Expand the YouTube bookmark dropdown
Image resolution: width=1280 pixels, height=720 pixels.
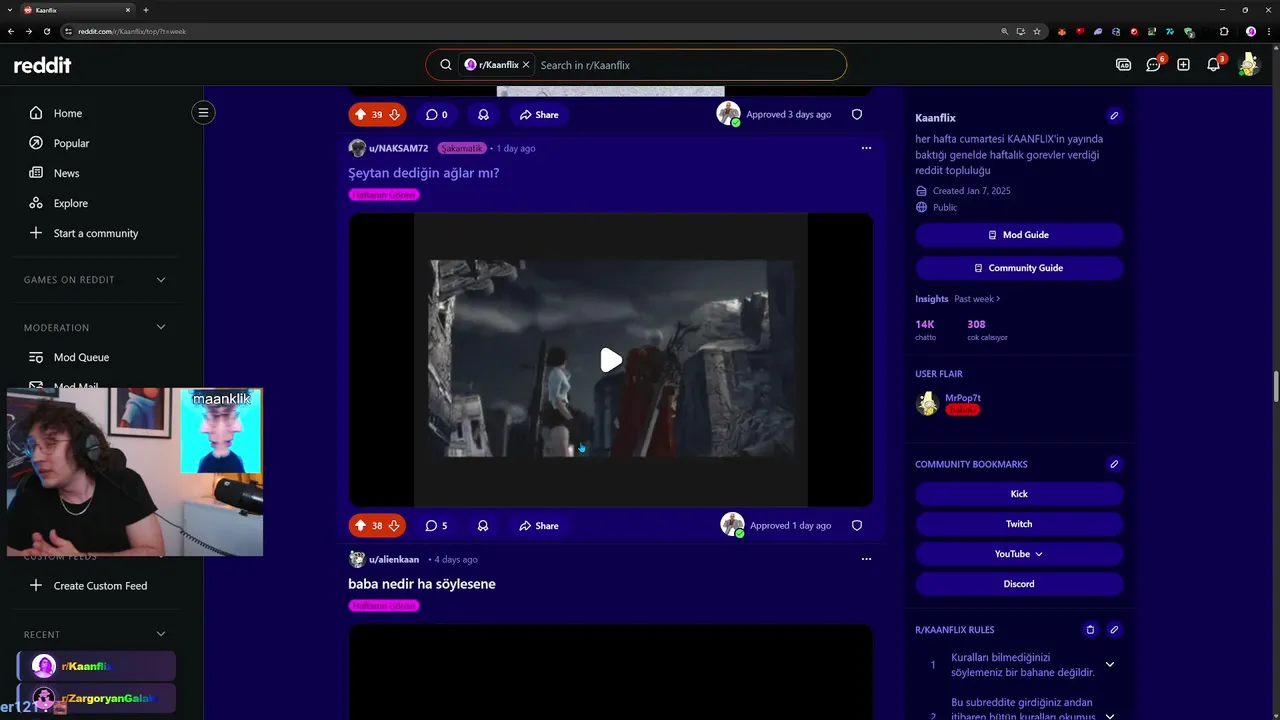pos(1019,554)
